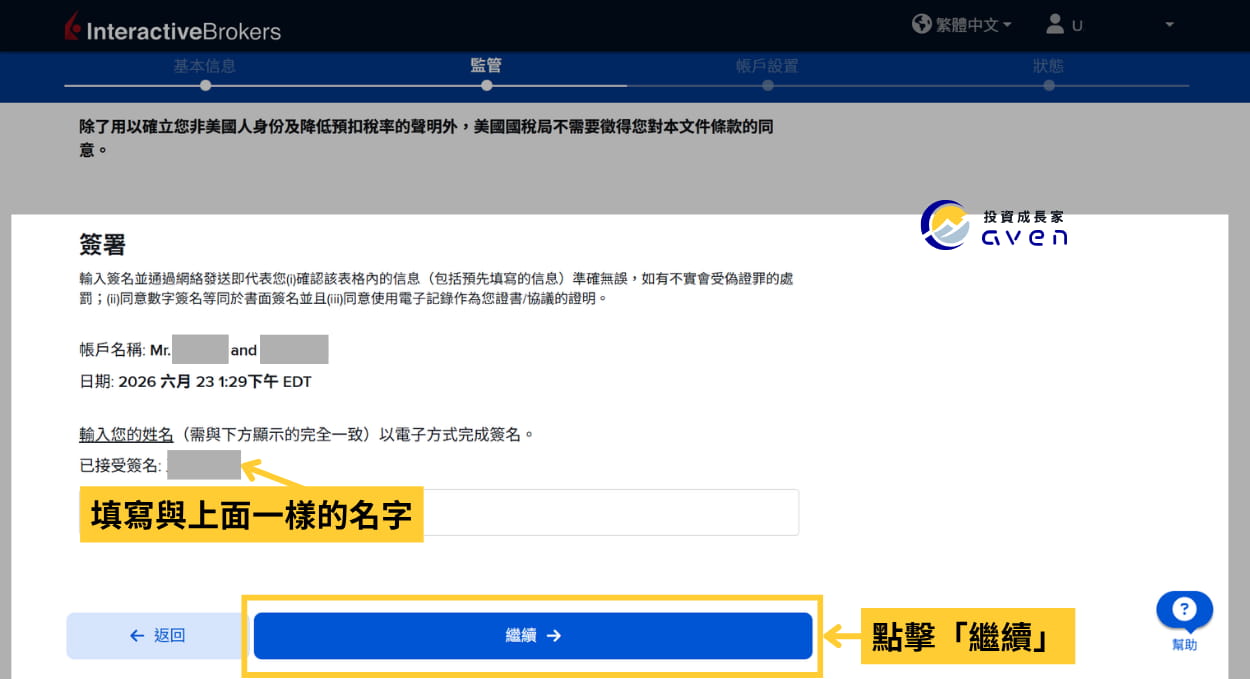Click the globe language icon
1250x679 pixels.
pyautogui.click(x=922, y=24)
